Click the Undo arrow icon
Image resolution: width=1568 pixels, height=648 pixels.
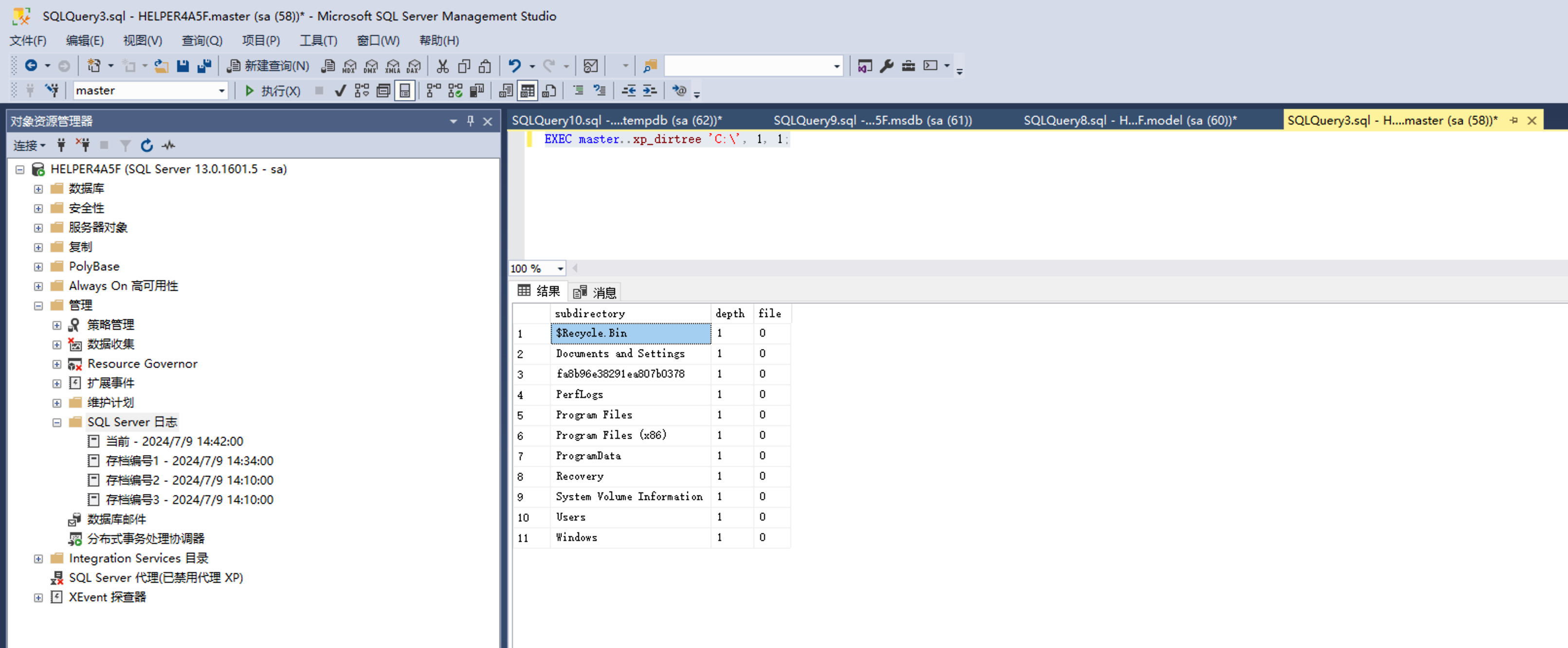(514, 66)
